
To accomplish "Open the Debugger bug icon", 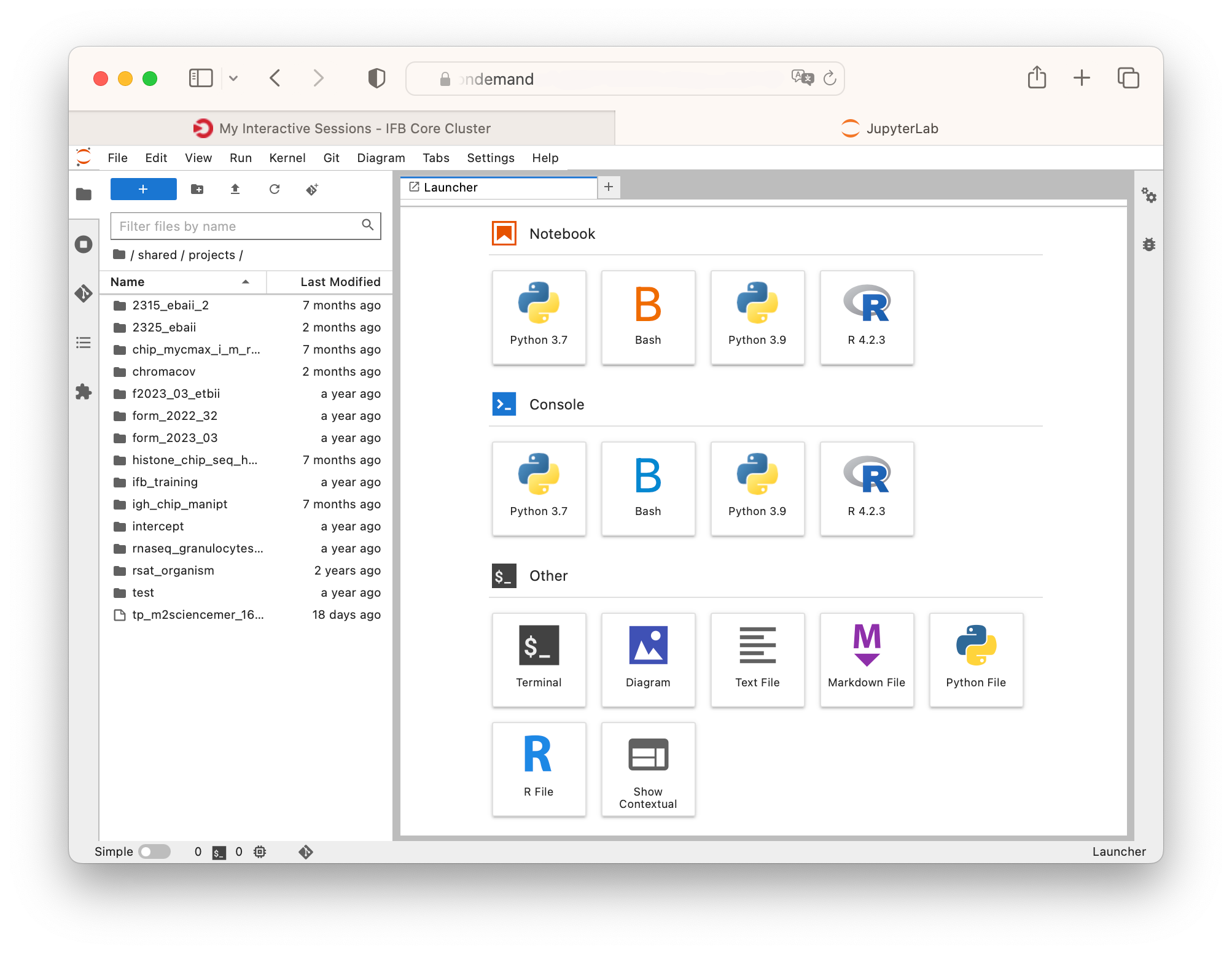I will (x=1149, y=244).
